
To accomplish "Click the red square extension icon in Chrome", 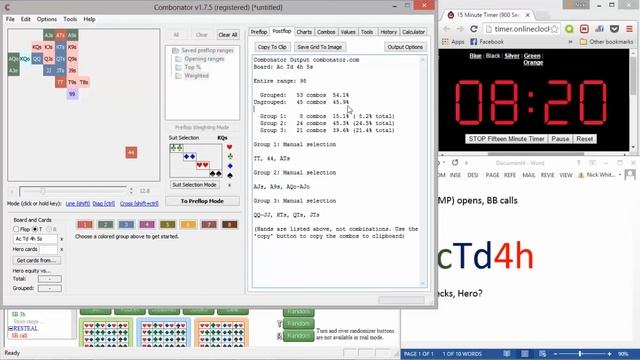I will [x=584, y=29].
